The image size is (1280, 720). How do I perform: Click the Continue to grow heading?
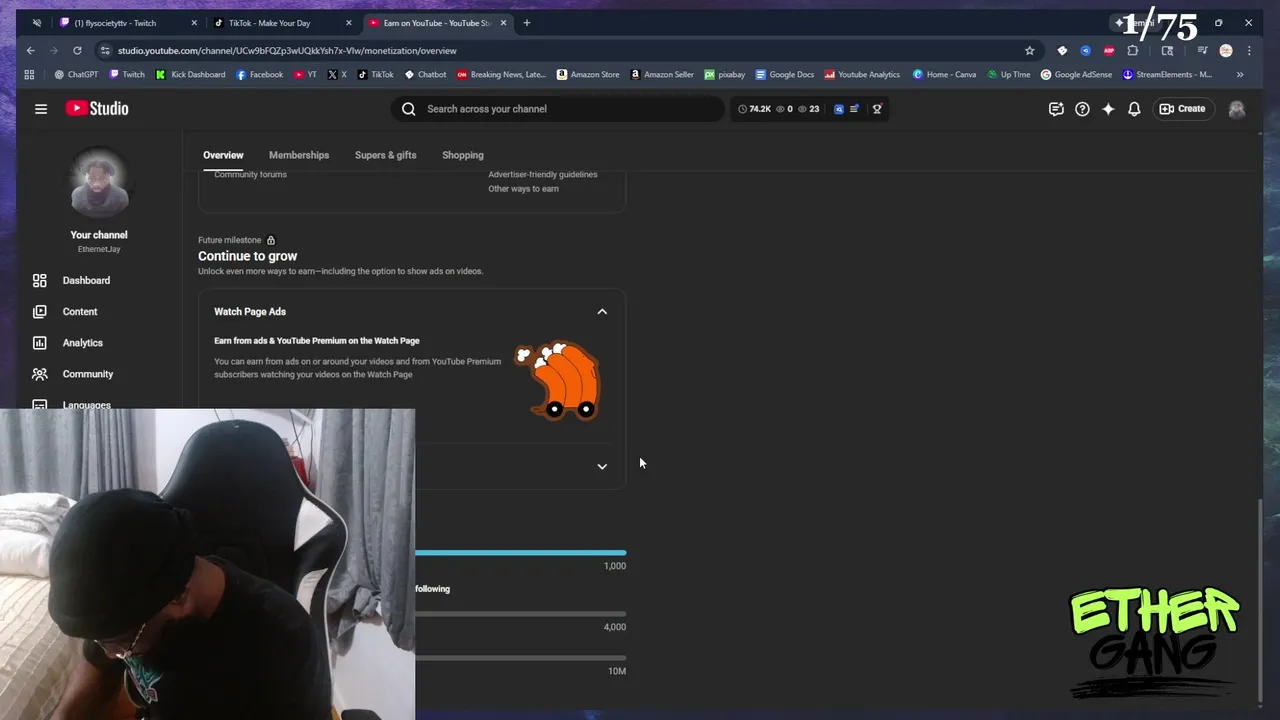click(247, 257)
